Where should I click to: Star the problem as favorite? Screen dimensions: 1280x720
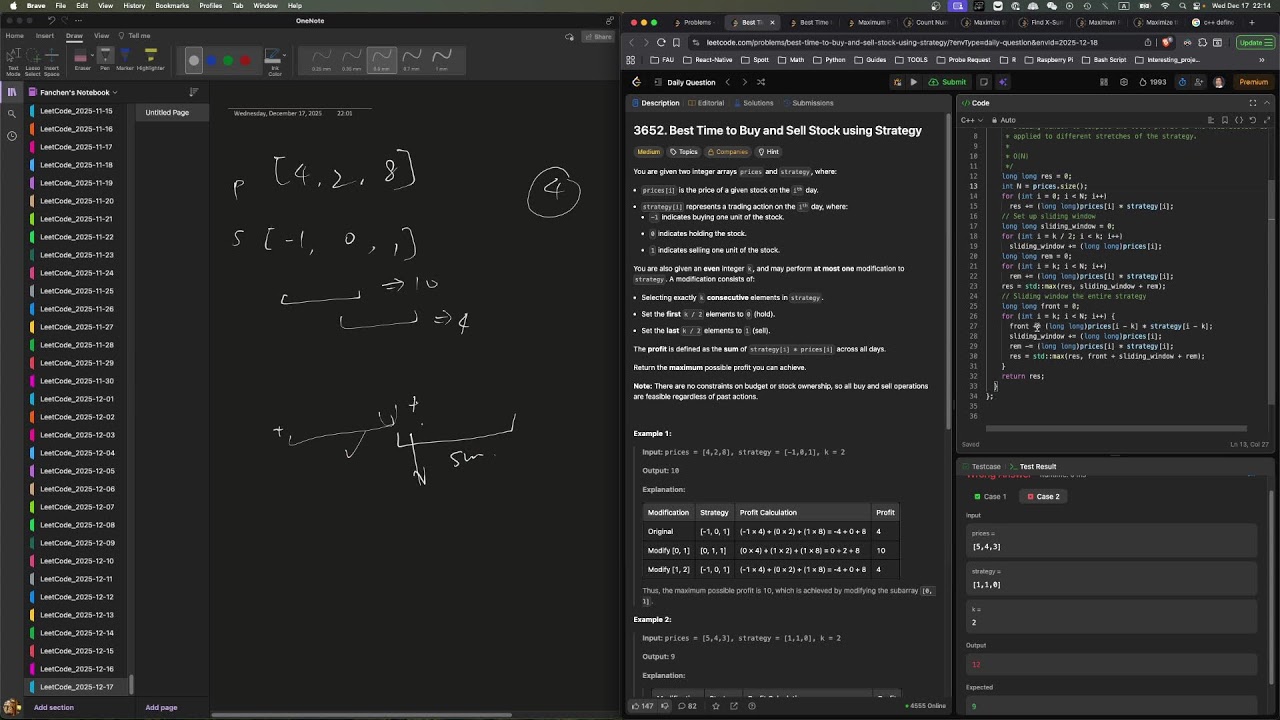(715, 706)
